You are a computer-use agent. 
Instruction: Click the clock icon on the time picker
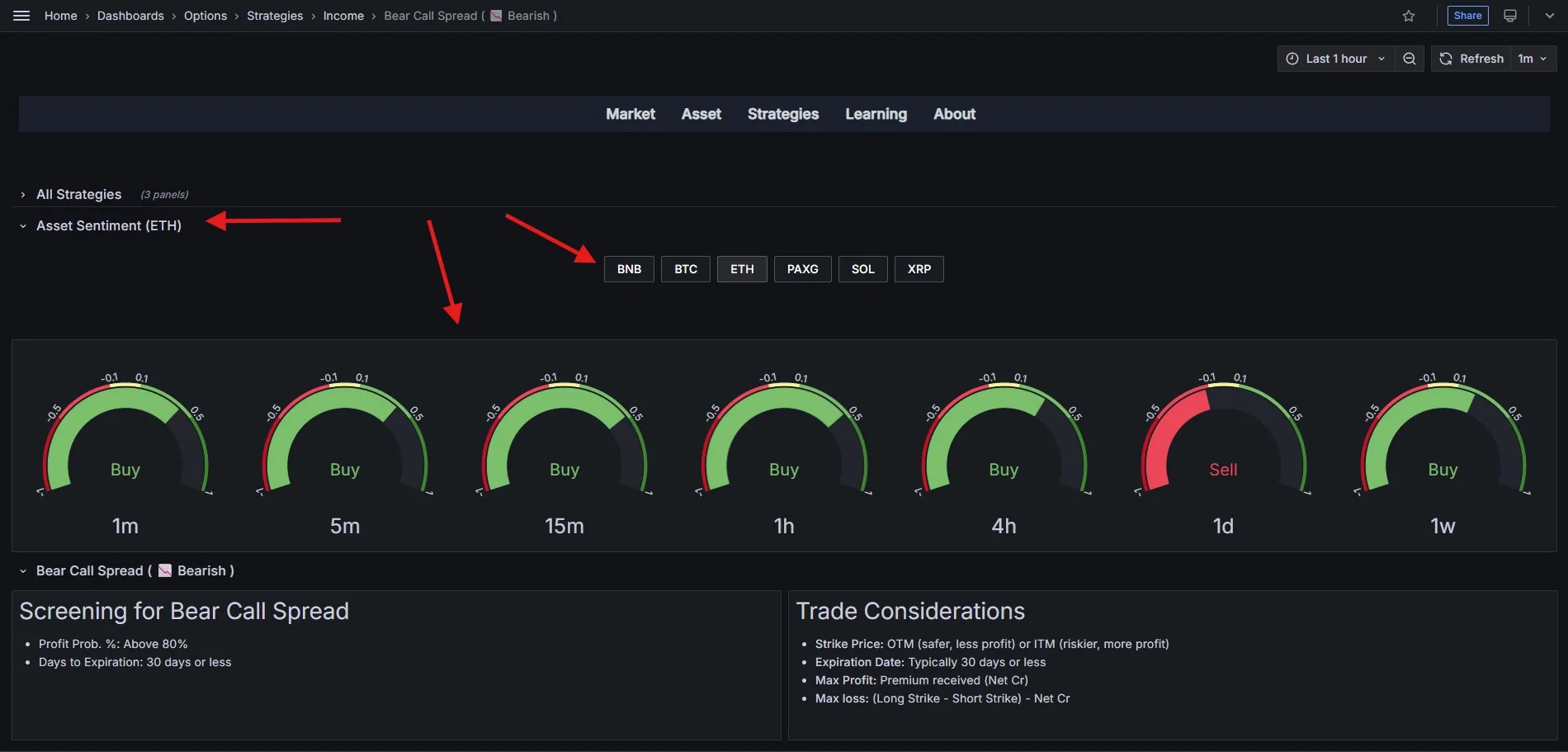1292,58
